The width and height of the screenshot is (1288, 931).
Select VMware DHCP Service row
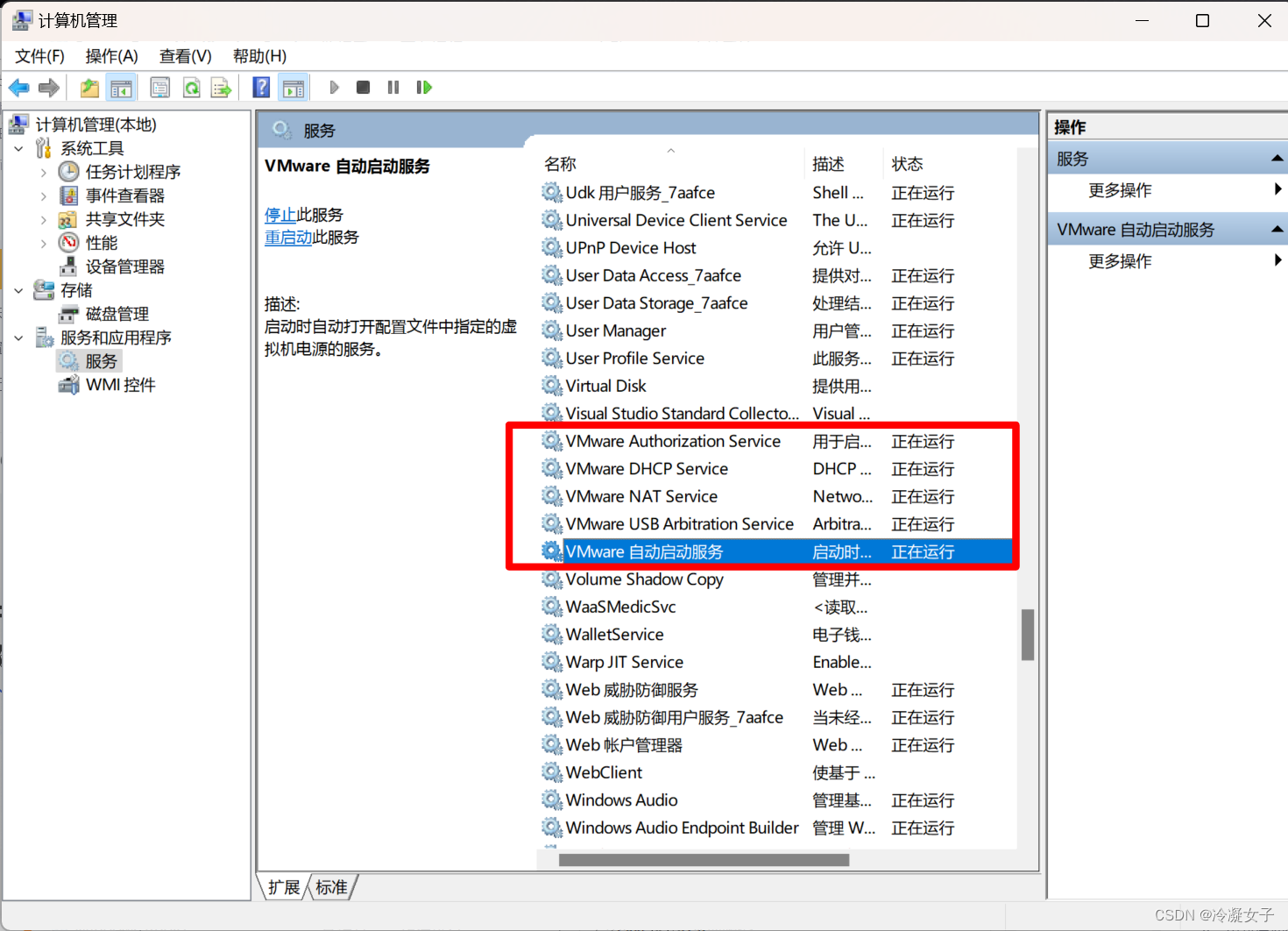(776, 469)
